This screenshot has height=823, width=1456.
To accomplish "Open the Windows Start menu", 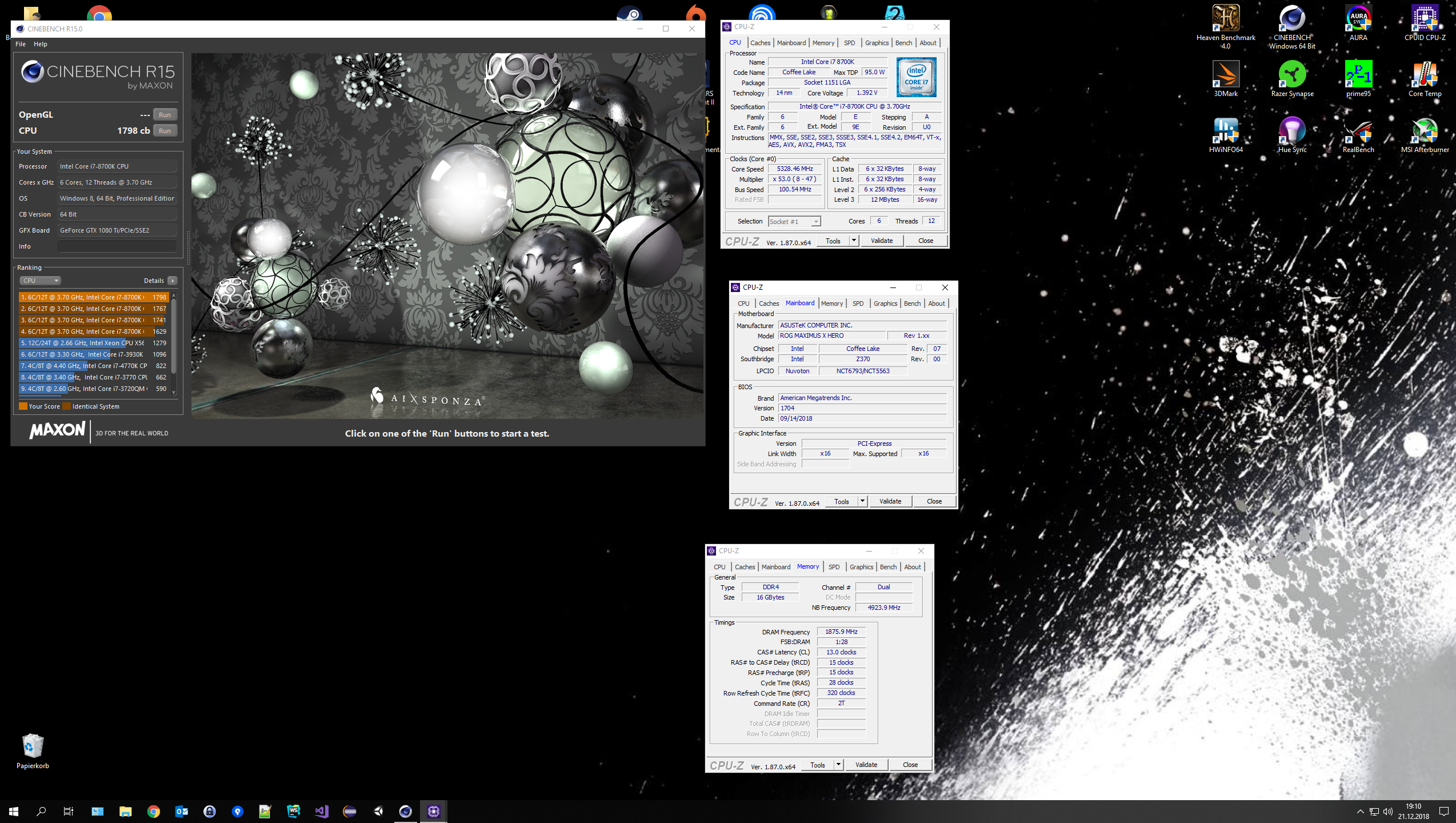I will coord(14,811).
